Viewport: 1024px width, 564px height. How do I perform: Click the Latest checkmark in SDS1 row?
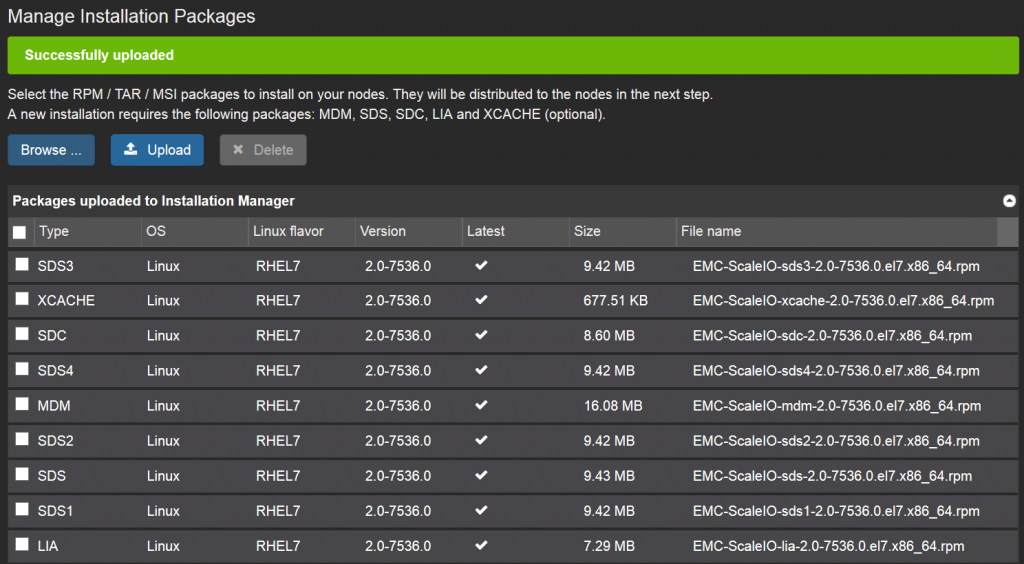(481, 510)
